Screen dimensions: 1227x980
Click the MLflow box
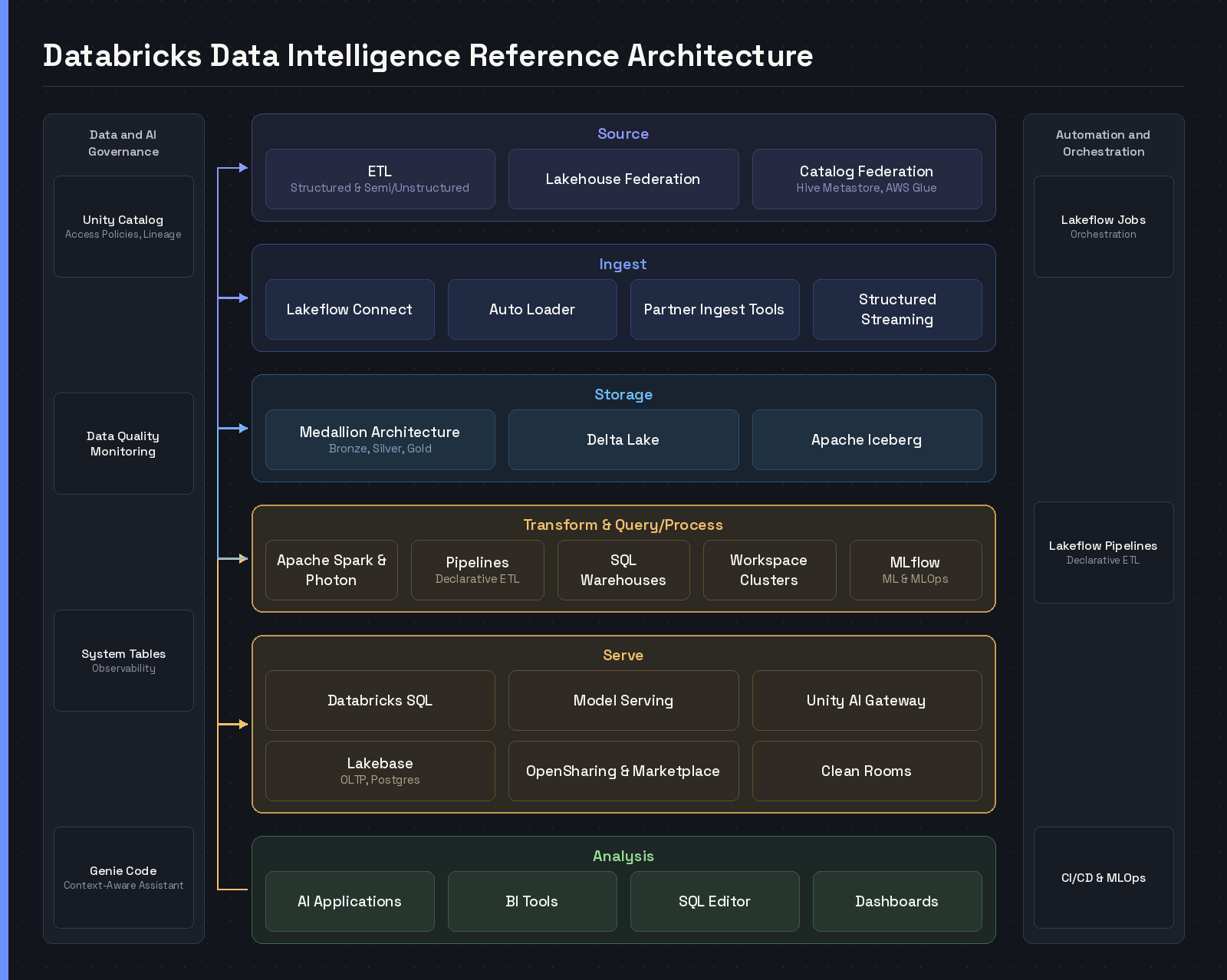(x=916, y=570)
